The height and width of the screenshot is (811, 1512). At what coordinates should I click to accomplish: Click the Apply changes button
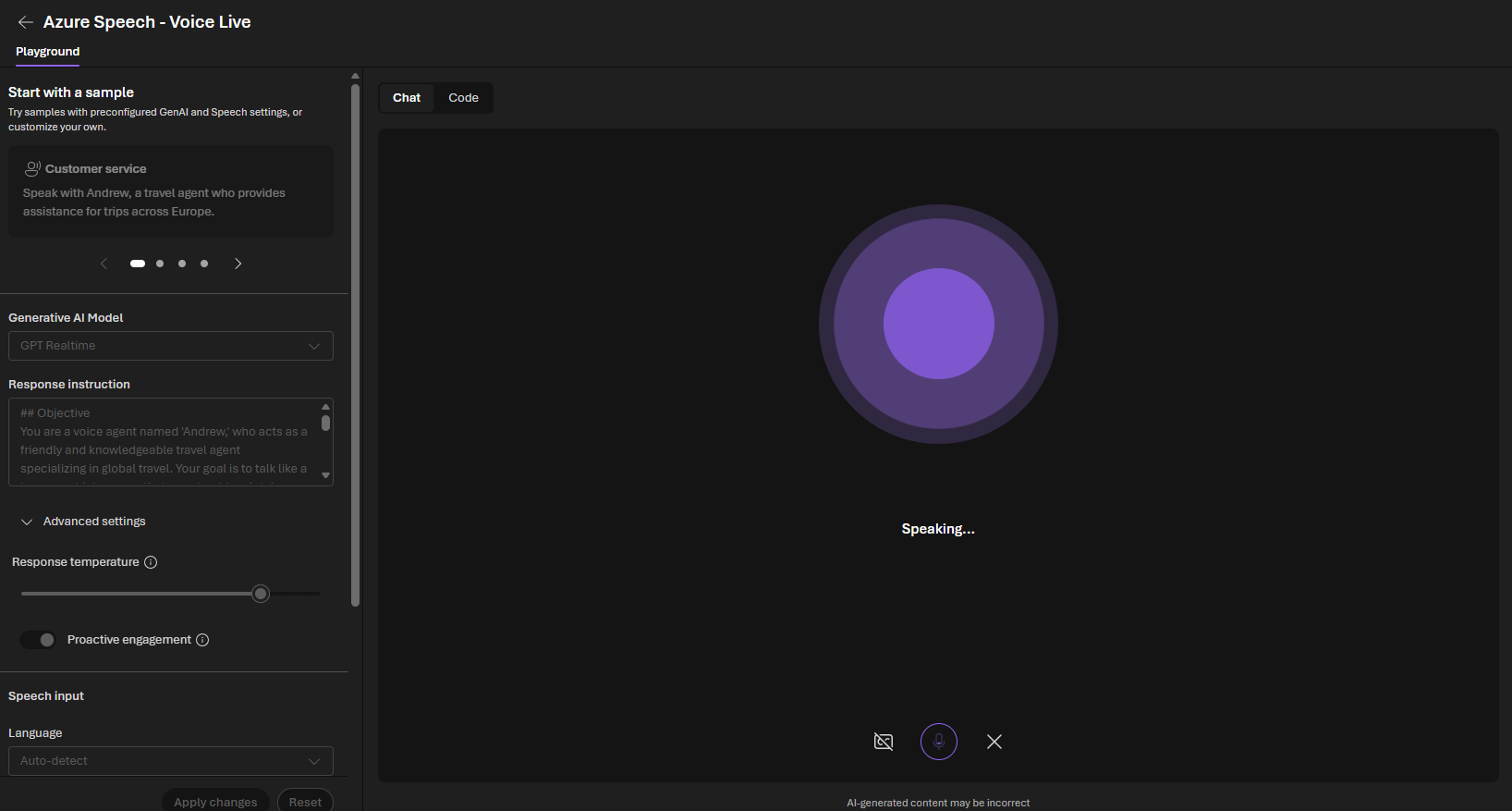coord(215,802)
